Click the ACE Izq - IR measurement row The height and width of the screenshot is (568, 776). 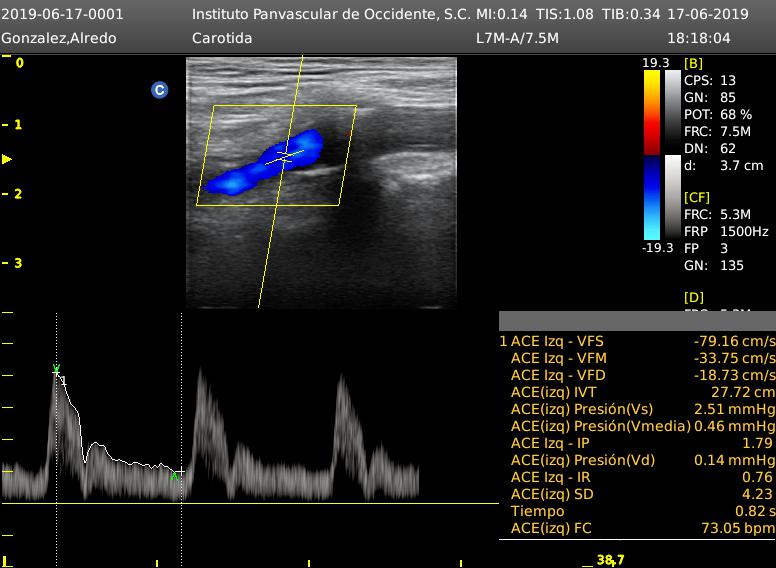point(636,477)
